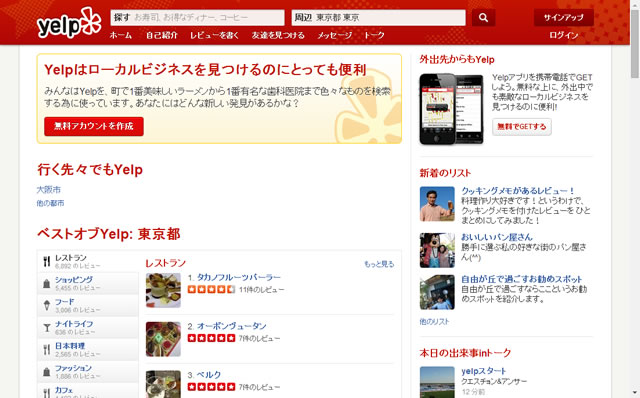Open the yelpスタート talk topic

tap(484, 371)
